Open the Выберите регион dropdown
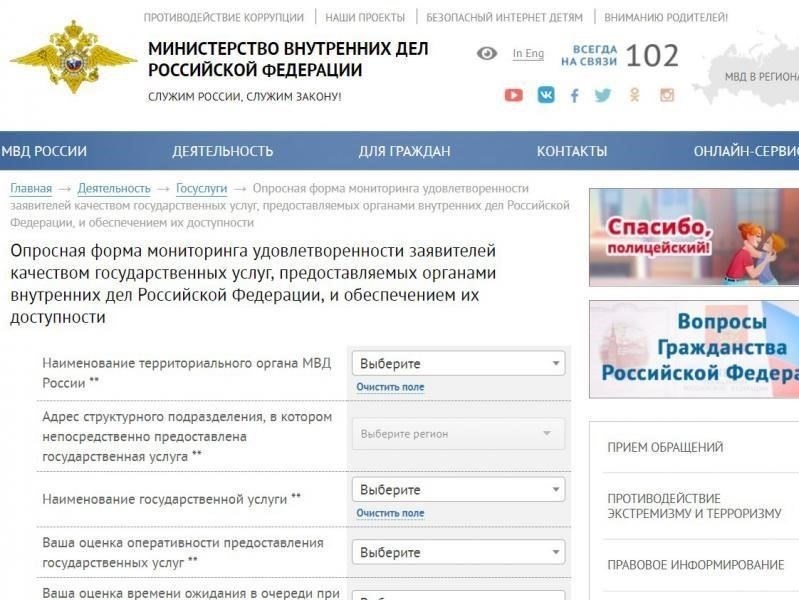Screen dimensions: 799x600 click(x=458, y=434)
